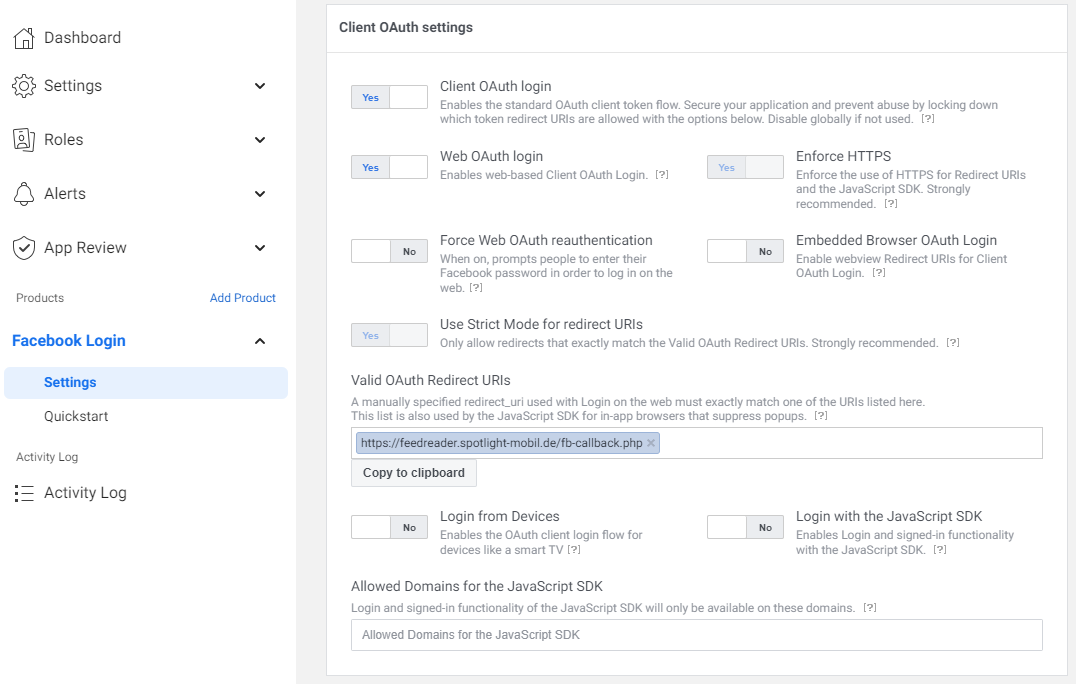Screen dimensions: 1076x684
Task: Select Settings under Facebook Login
Action: 70,382
